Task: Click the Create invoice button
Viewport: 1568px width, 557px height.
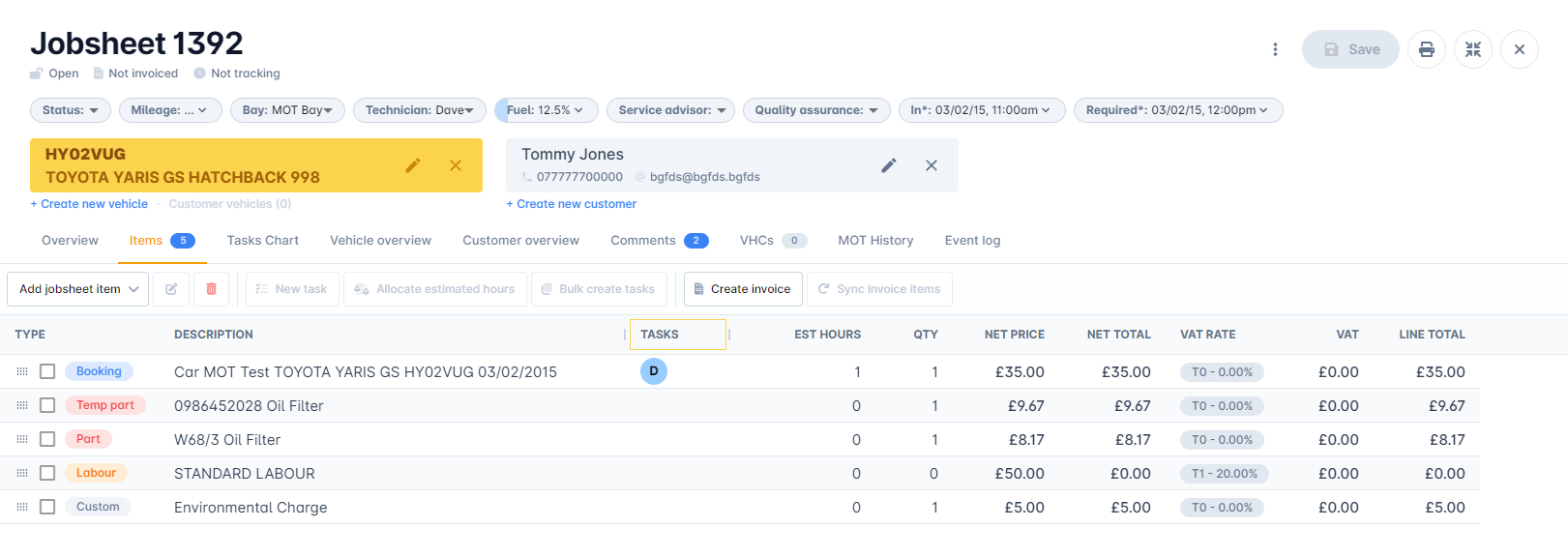Action: click(x=741, y=289)
